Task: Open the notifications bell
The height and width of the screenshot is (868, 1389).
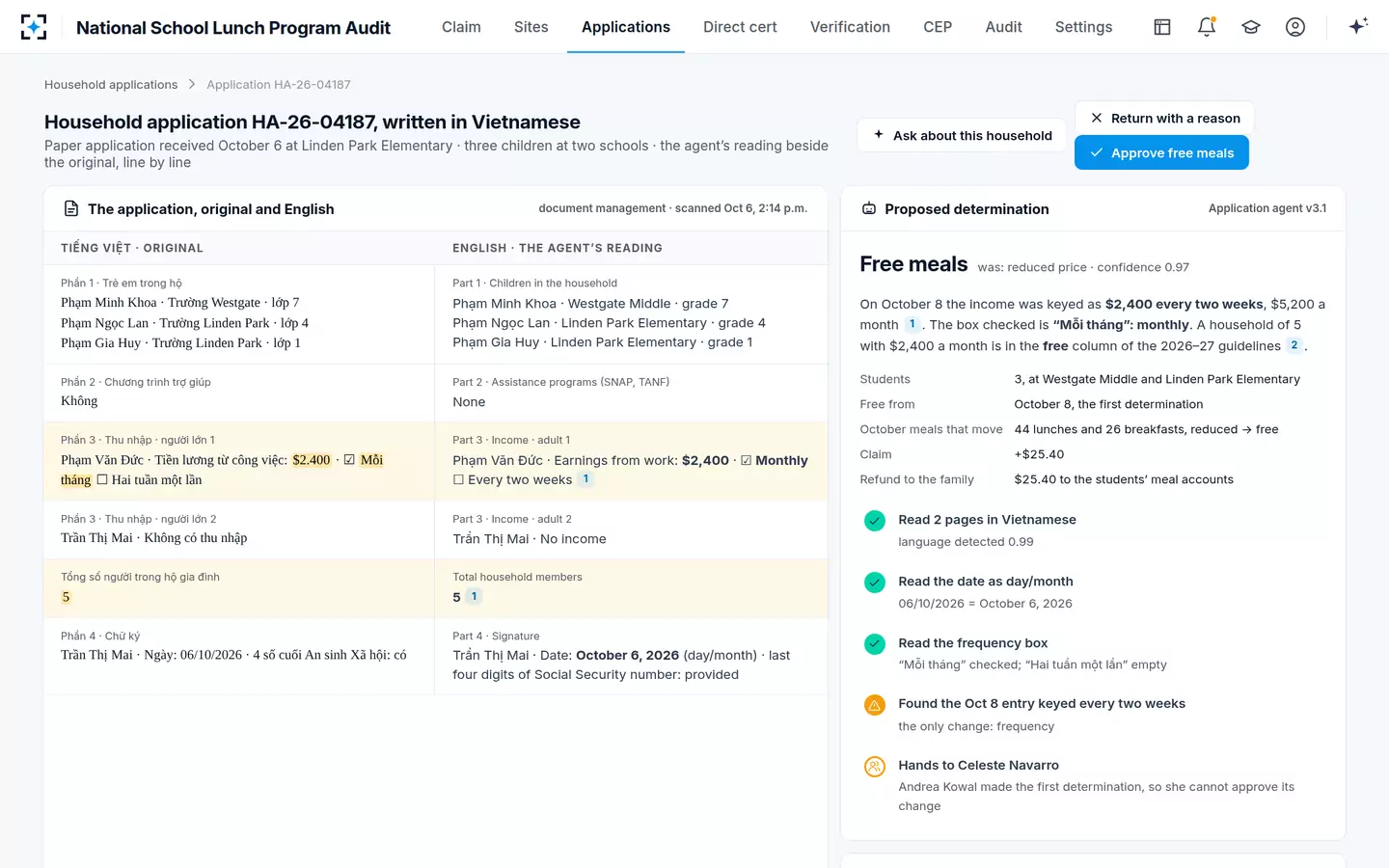Action: point(1207,27)
